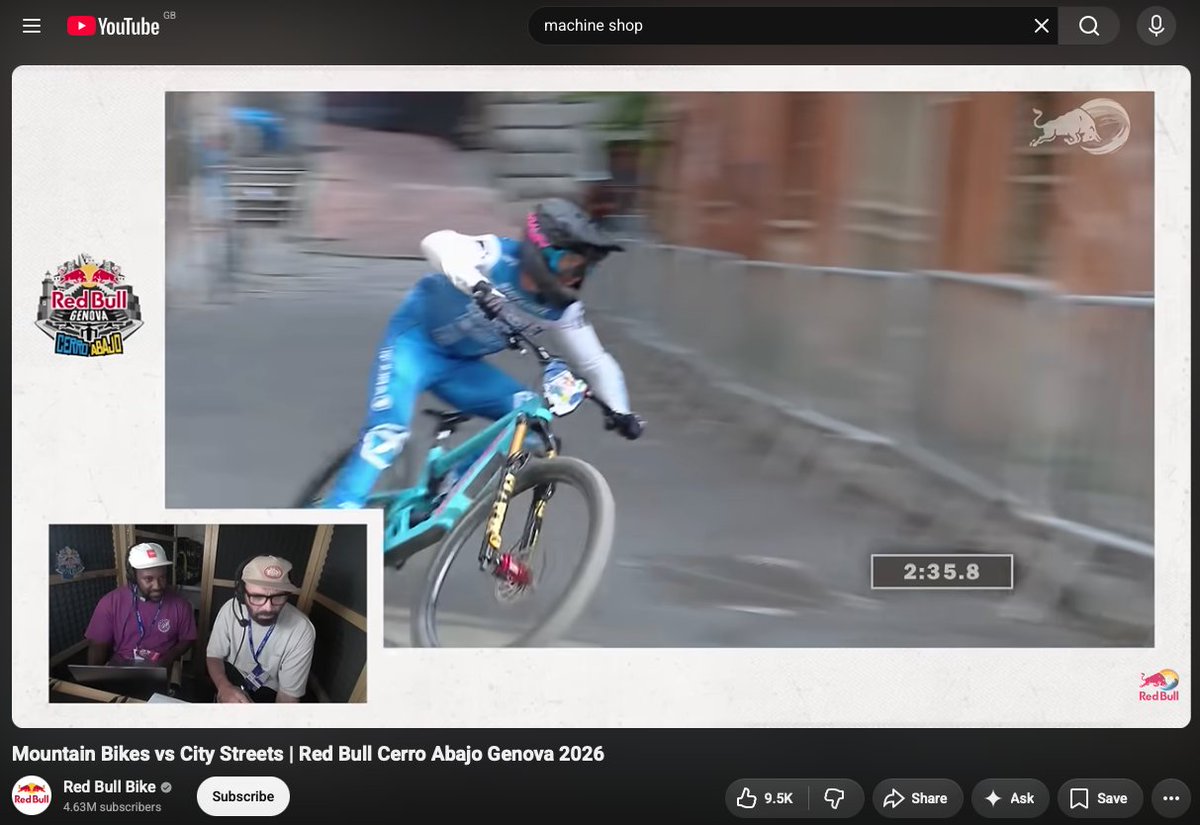Open the hamburger guide menu
Viewport: 1200px width, 825px height.
[32, 26]
